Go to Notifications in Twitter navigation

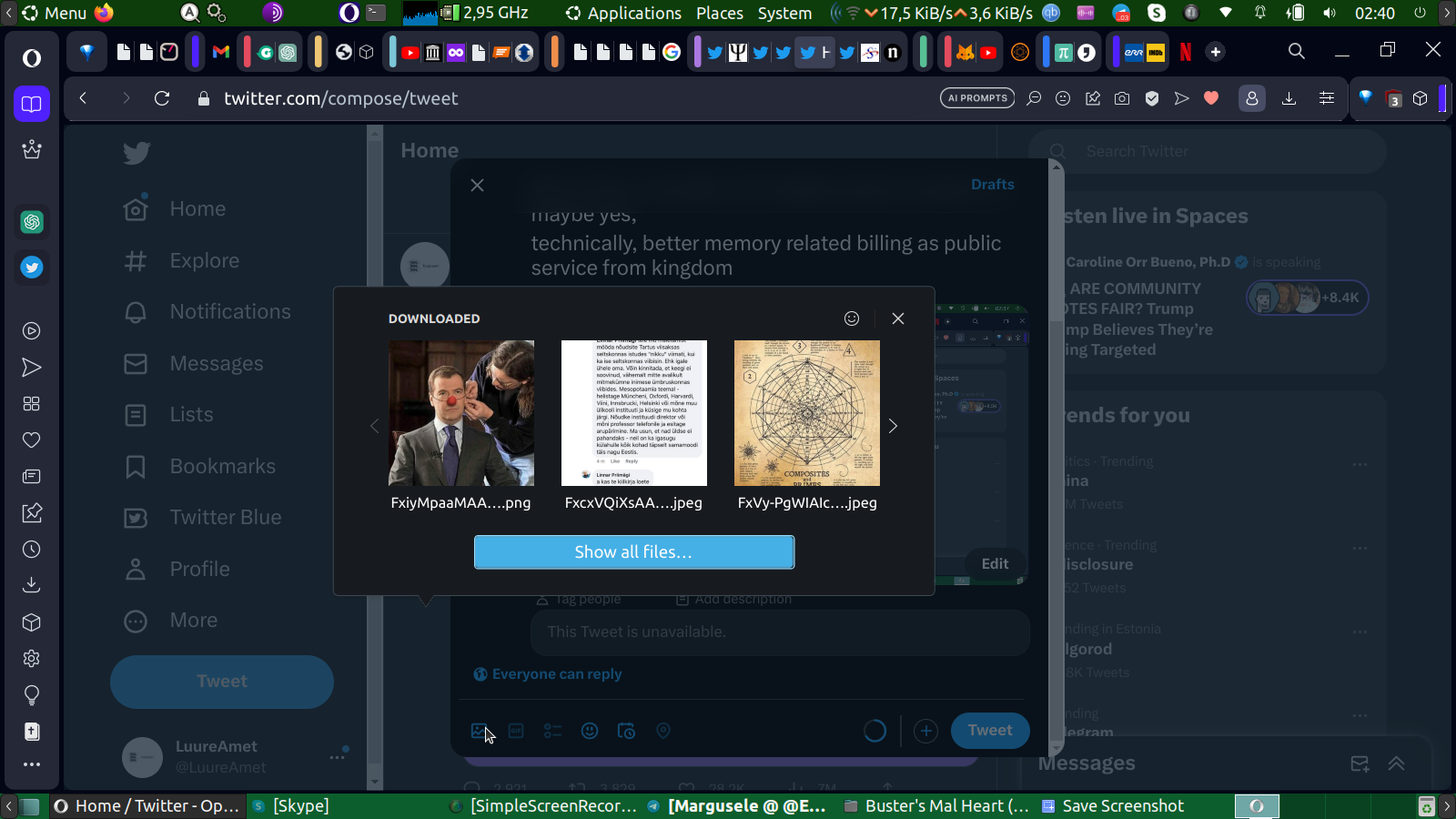pos(207,312)
